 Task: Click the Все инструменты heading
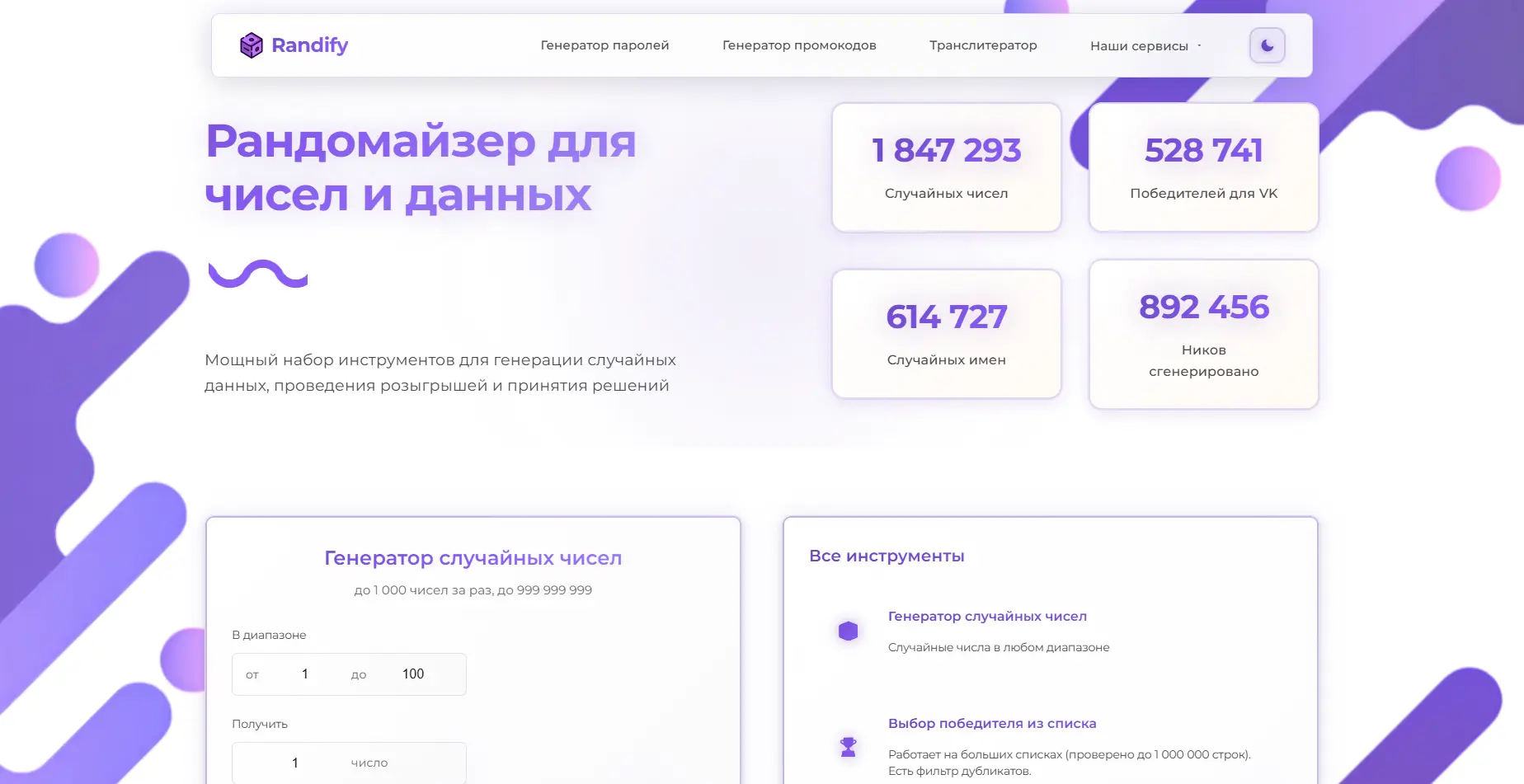tap(887, 556)
